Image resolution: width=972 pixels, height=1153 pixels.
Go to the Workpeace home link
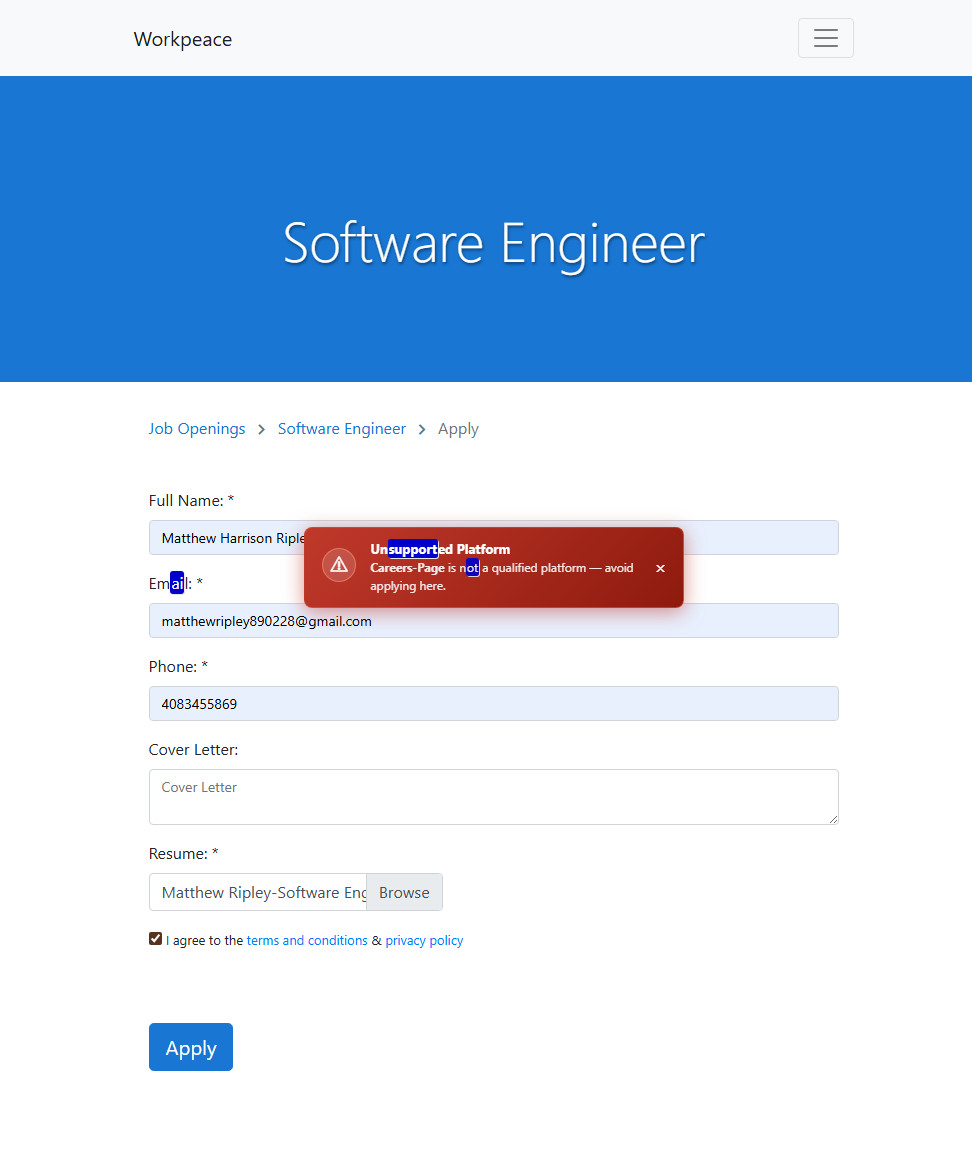pyautogui.click(x=183, y=39)
